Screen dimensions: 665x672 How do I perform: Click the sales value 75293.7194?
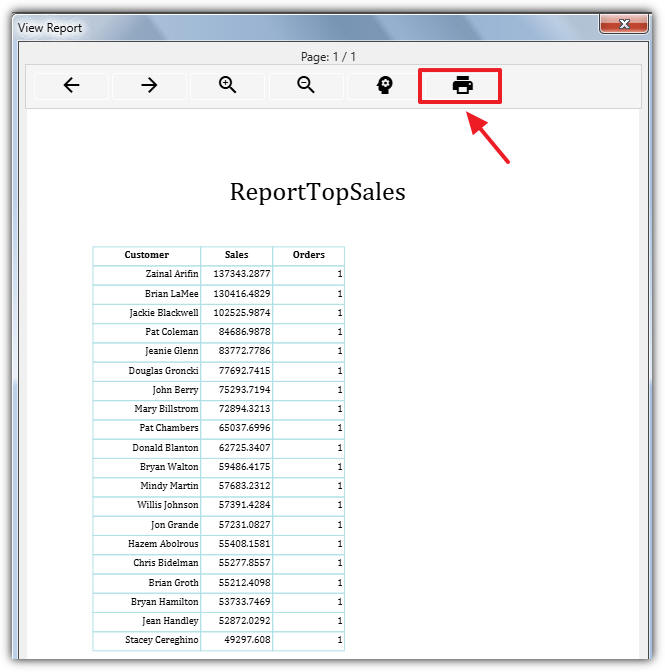(x=244, y=390)
